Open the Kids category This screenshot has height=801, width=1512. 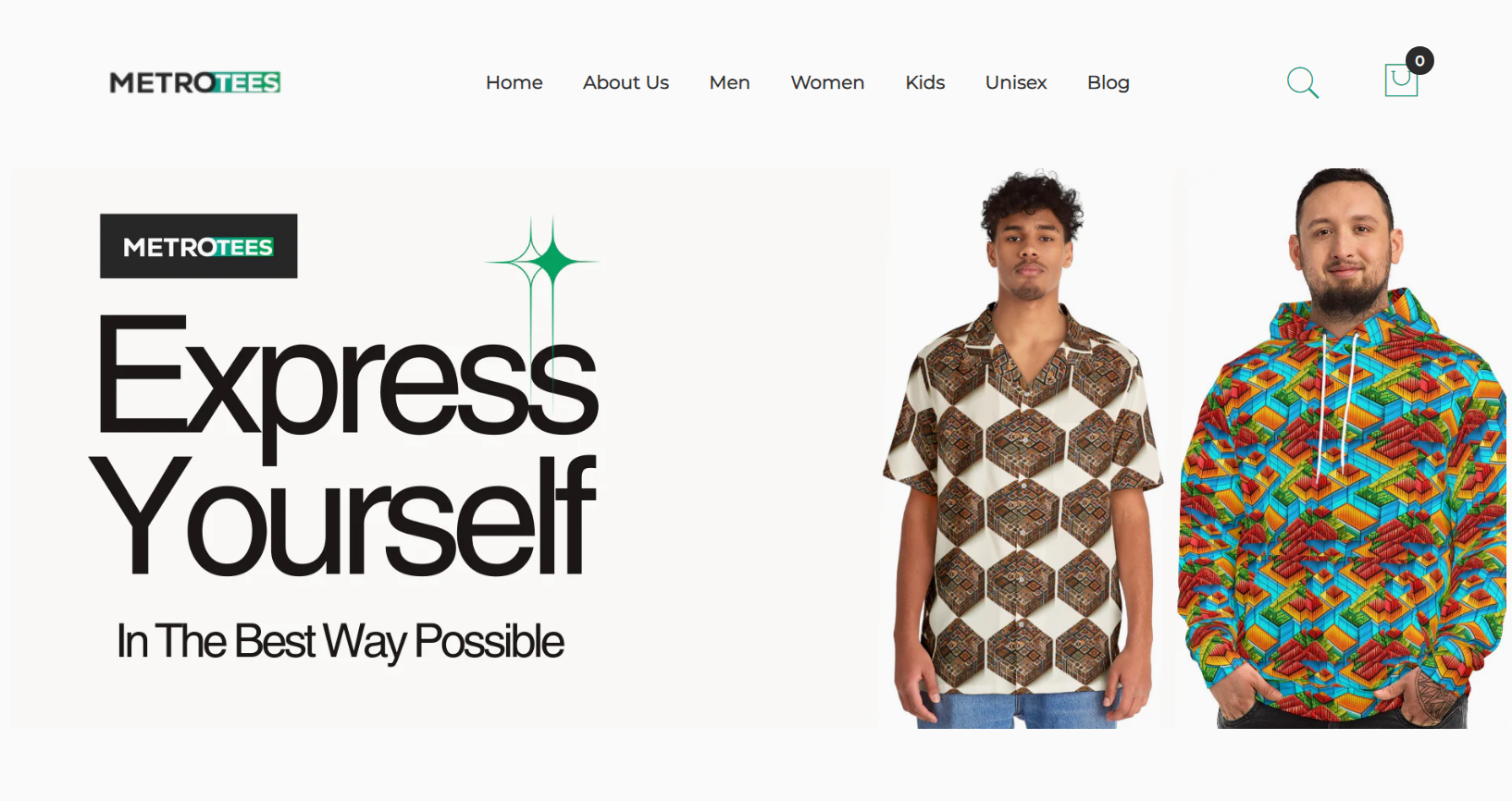pos(924,82)
